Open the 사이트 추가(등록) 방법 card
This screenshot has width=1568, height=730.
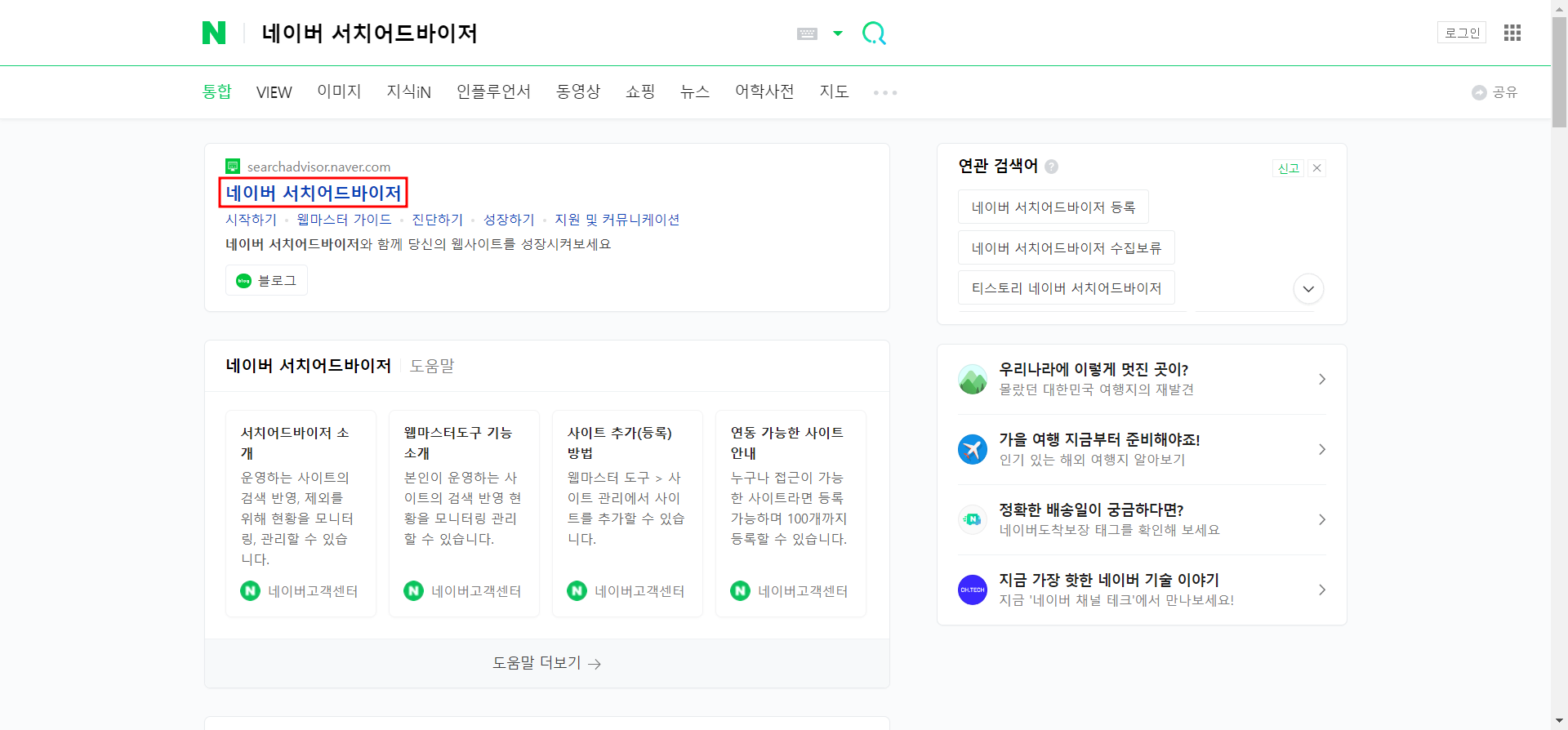pyautogui.click(x=627, y=513)
